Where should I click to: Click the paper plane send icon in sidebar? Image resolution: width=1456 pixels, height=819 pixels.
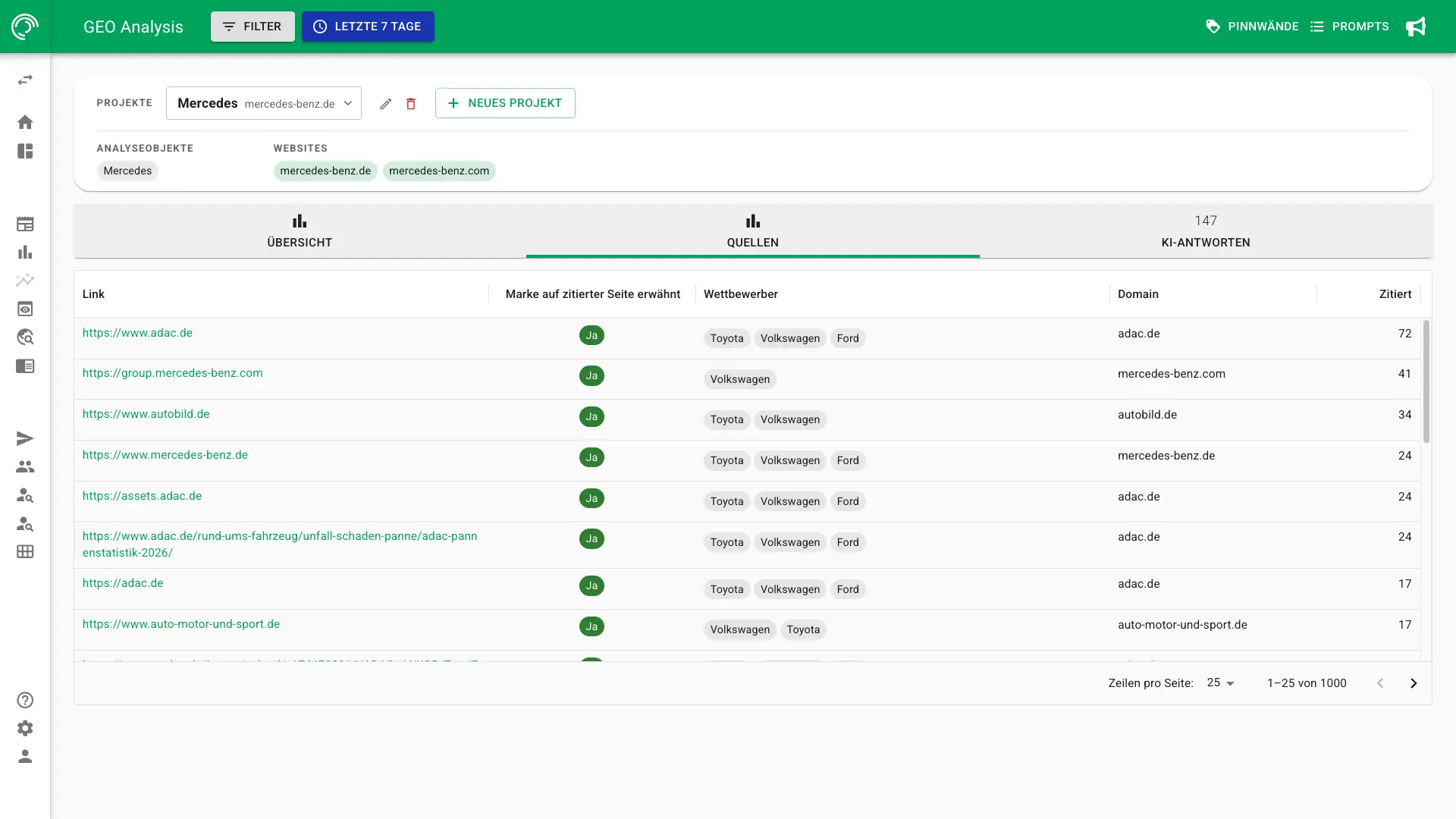(25, 438)
